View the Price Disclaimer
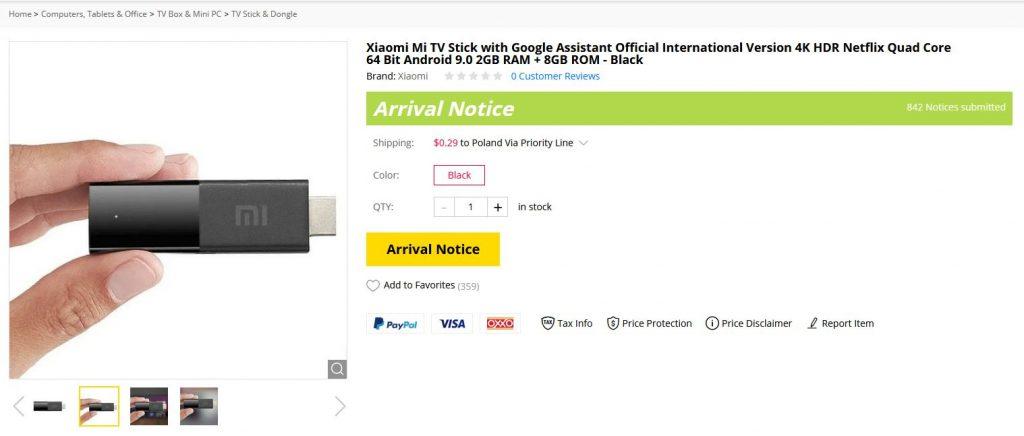Viewport: 1024px width, 436px height. coord(749,323)
